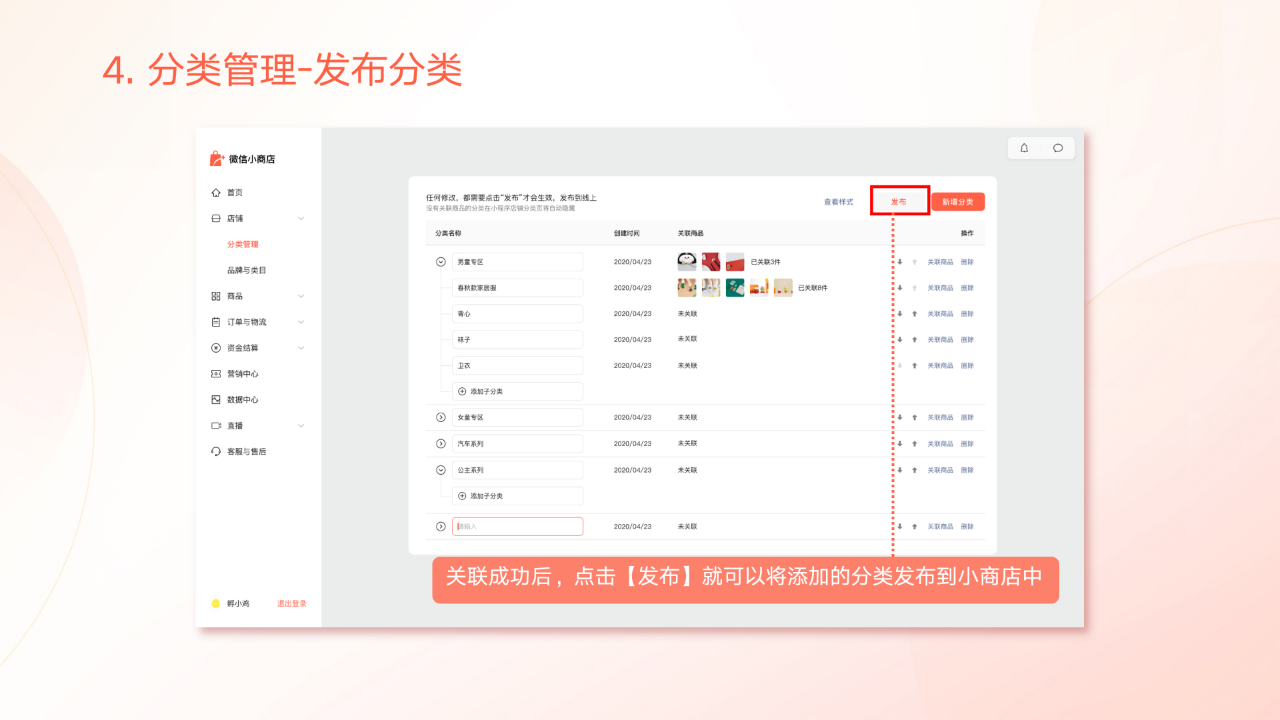Open 营销中心 label in the sidebar
Image resolution: width=1280 pixels, height=720 pixels.
[243, 374]
